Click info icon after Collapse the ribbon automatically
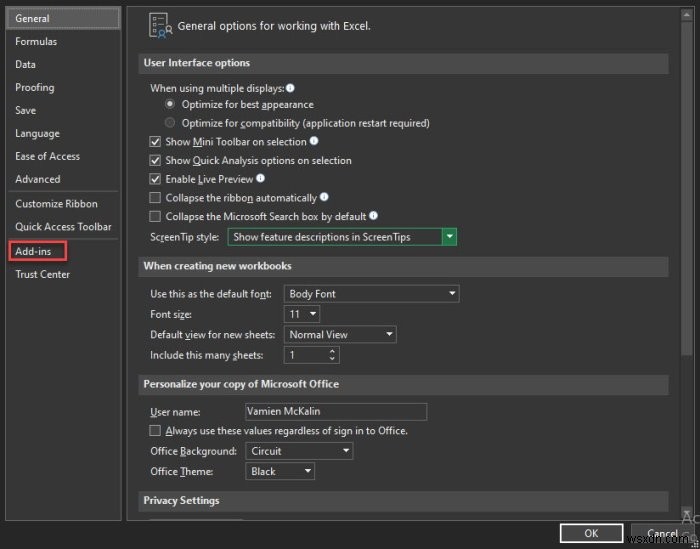The image size is (700, 549). tap(324, 197)
